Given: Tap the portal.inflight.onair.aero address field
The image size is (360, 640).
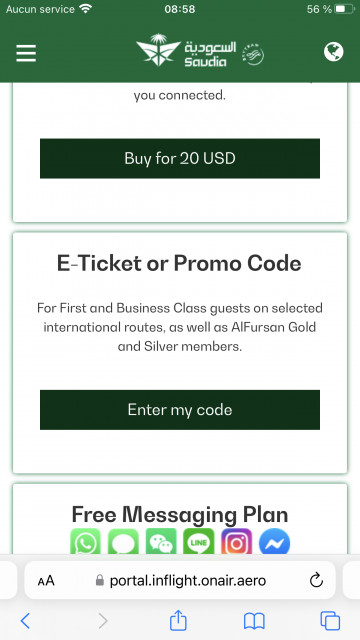Looking at the screenshot, I should (x=180, y=580).
